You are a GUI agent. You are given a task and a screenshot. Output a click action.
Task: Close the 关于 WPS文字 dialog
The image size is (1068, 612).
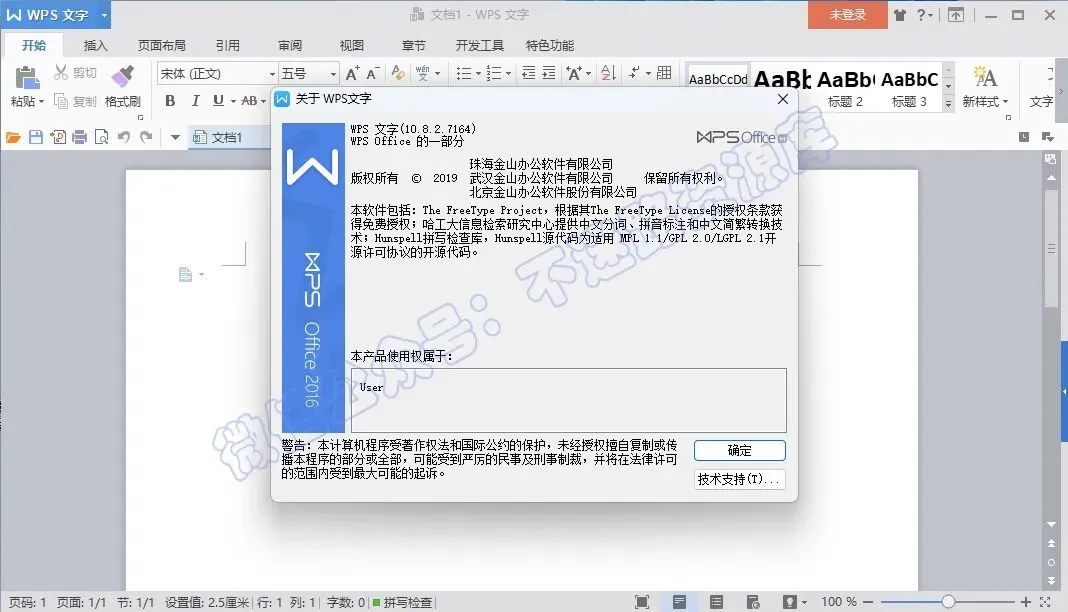tap(783, 99)
